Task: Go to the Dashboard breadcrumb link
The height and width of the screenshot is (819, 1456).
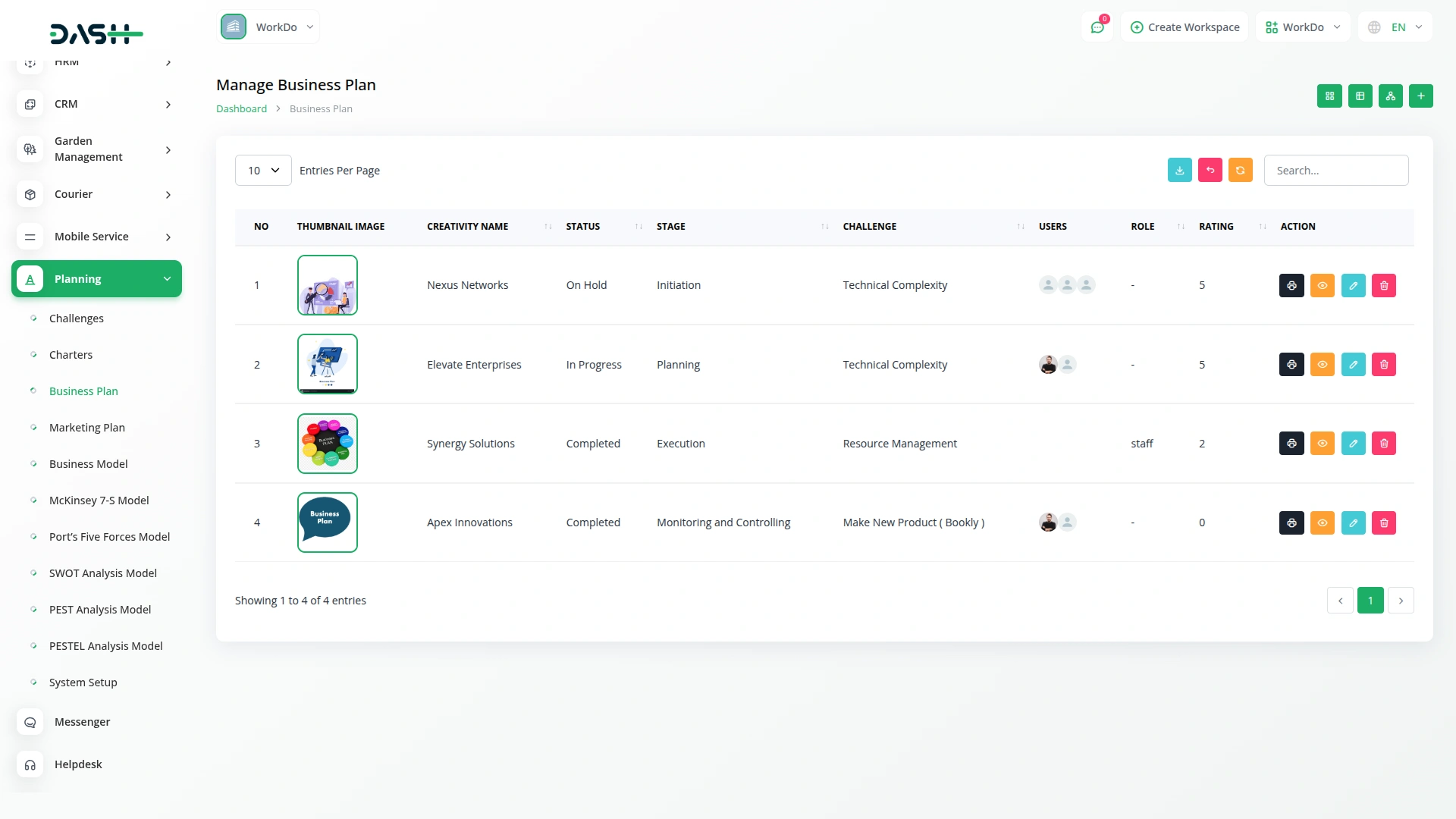Action: 241,109
